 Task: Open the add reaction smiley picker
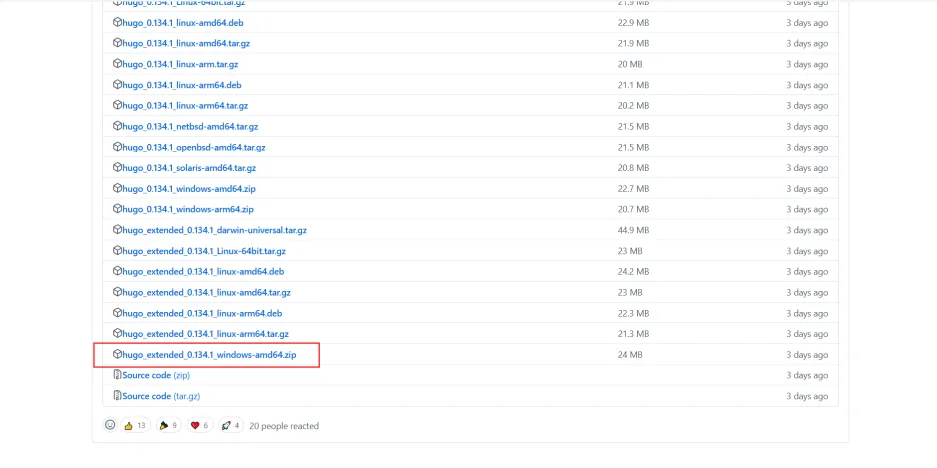(x=110, y=425)
